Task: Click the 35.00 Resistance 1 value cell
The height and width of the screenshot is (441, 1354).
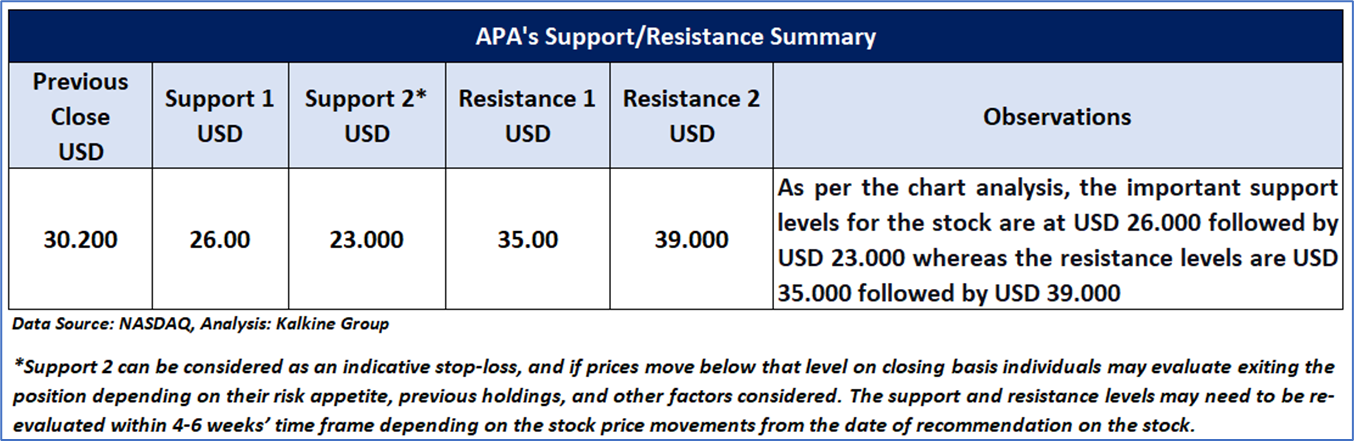Action: tap(527, 241)
